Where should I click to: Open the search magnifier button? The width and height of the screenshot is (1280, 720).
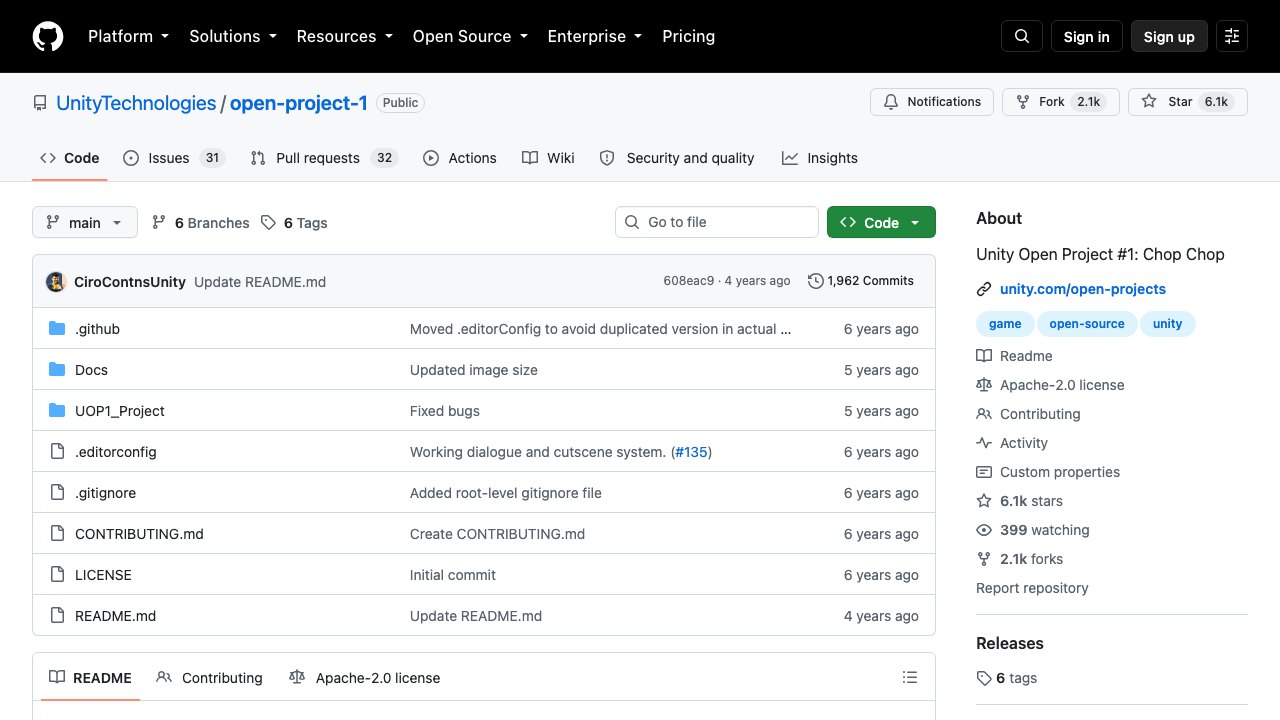coord(1022,36)
